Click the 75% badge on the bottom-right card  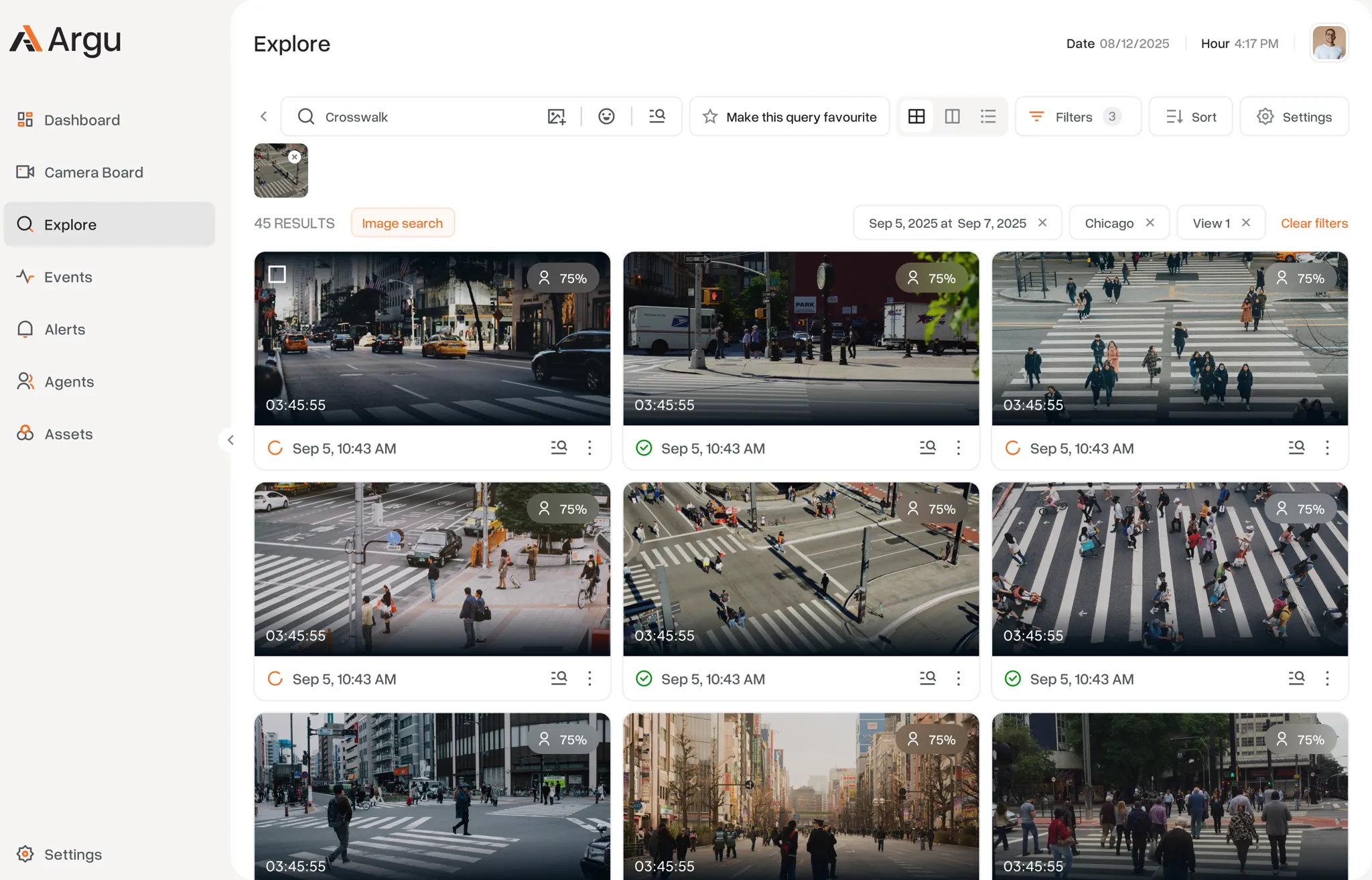1300,739
